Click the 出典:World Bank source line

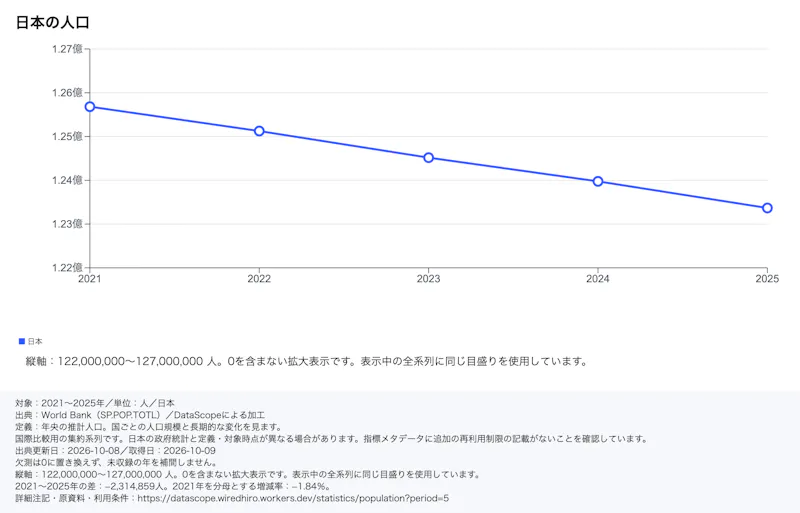[x=140, y=415]
